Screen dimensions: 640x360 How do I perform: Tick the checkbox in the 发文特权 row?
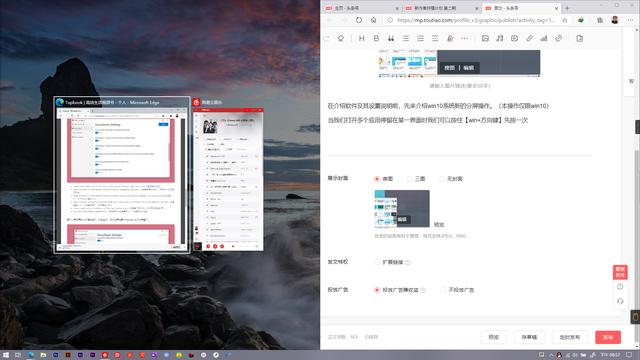pos(377,262)
